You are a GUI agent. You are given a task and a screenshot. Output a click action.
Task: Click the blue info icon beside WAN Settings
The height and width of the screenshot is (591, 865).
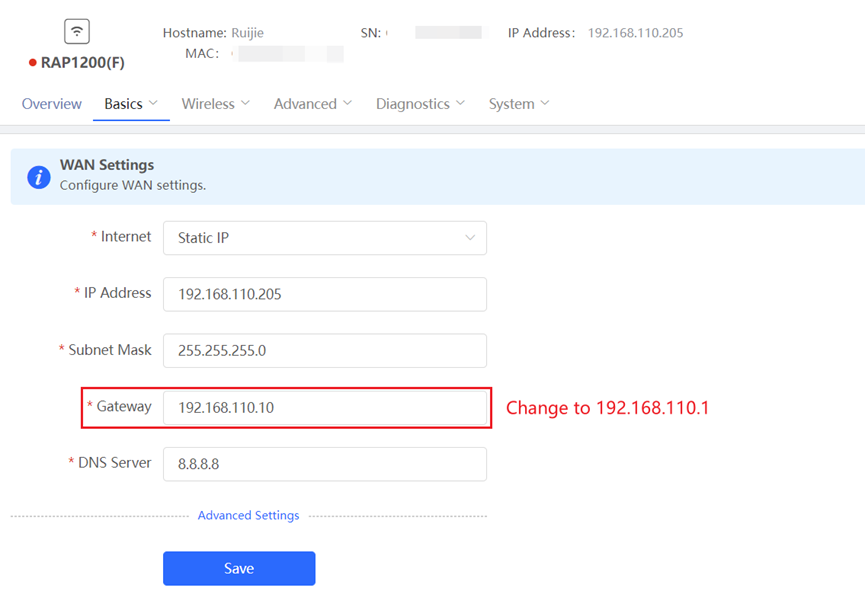pos(39,177)
